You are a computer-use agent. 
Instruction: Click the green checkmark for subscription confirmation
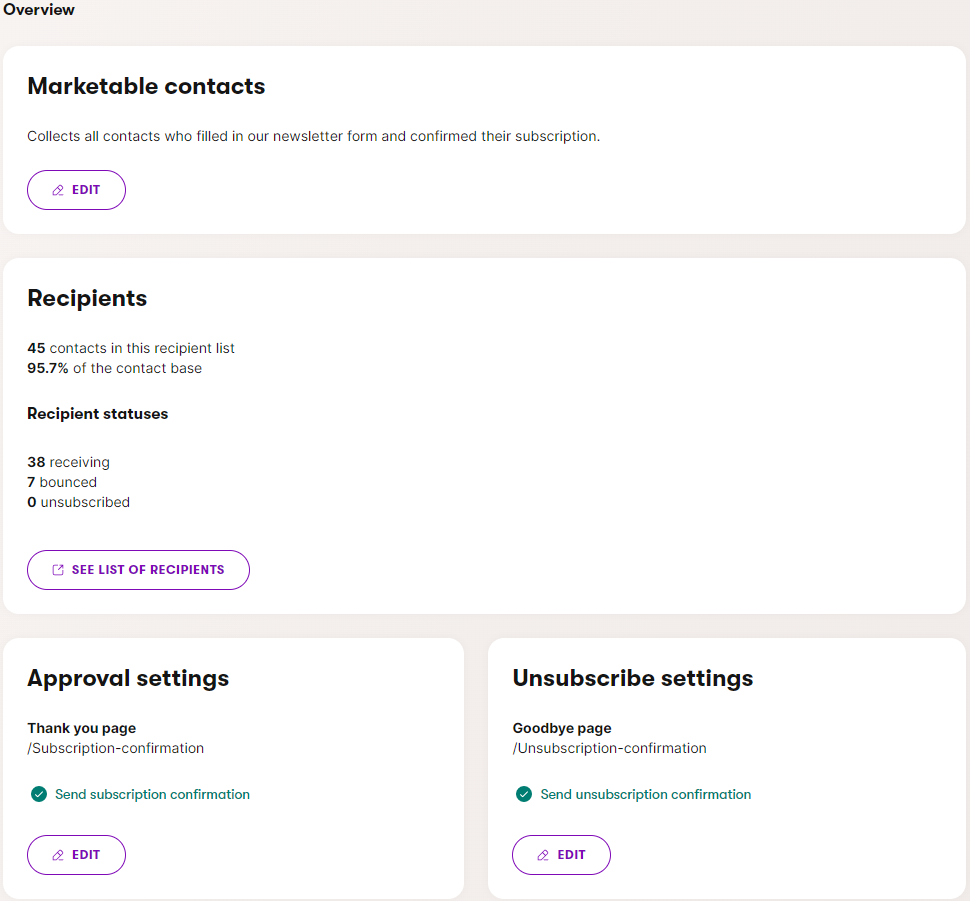(x=39, y=795)
